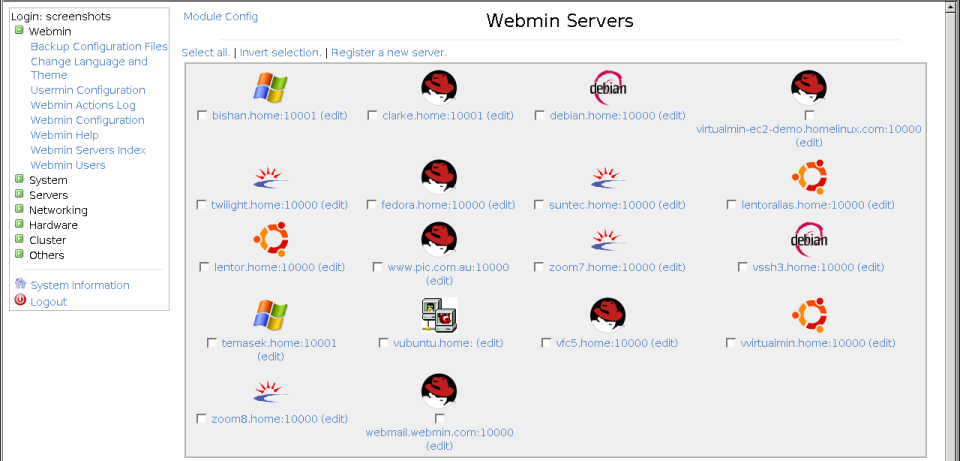
Task: Click the Sun icon above zoom8.home
Action: [271, 391]
